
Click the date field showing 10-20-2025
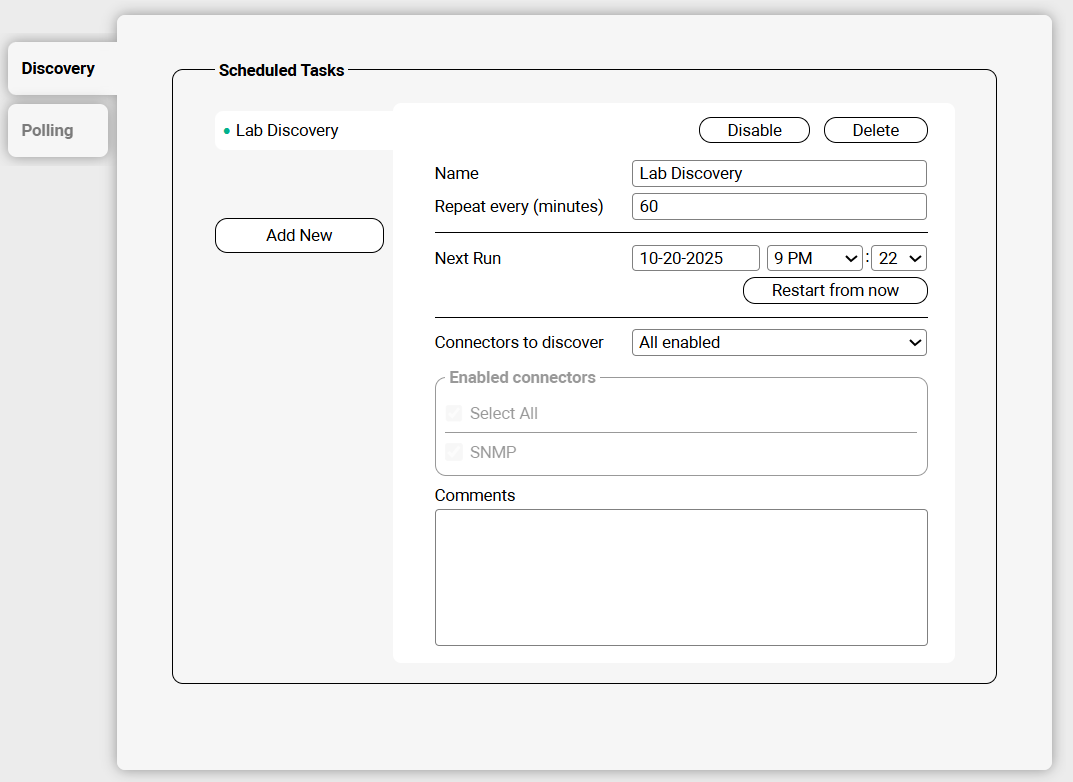click(696, 259)
